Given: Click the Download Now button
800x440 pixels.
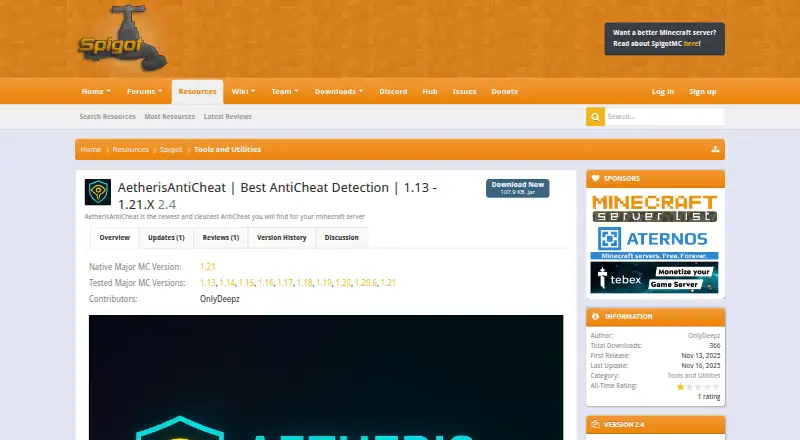Looking at the screenshot, I should 517,188.
